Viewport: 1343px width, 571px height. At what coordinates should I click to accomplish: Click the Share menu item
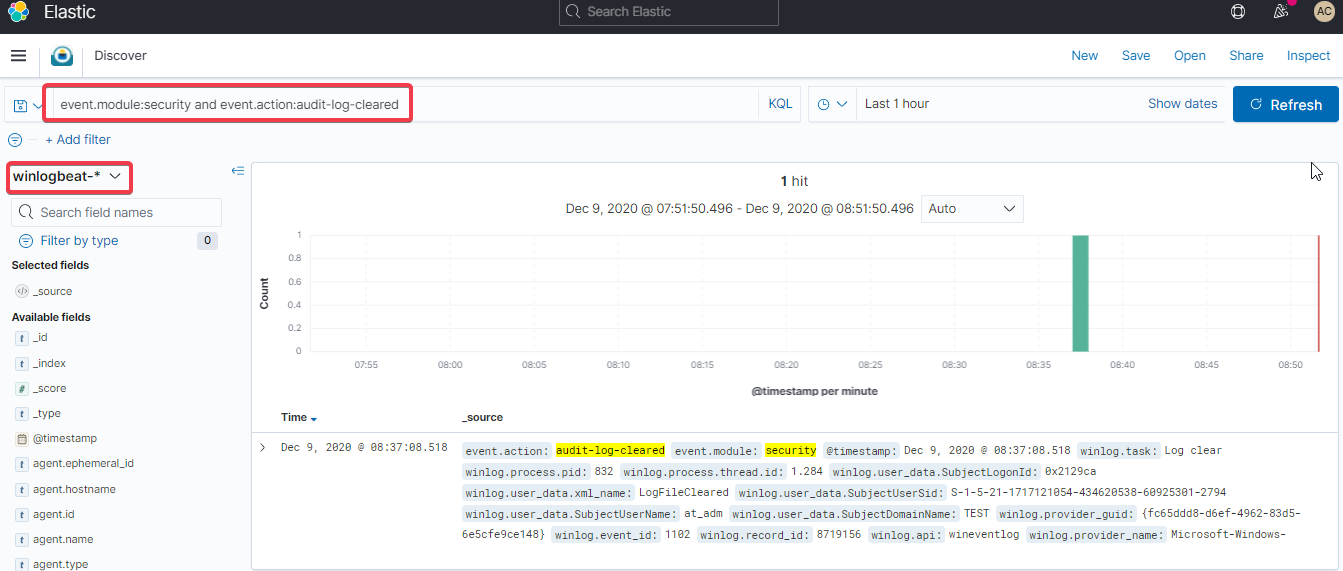coord(1246,56)
